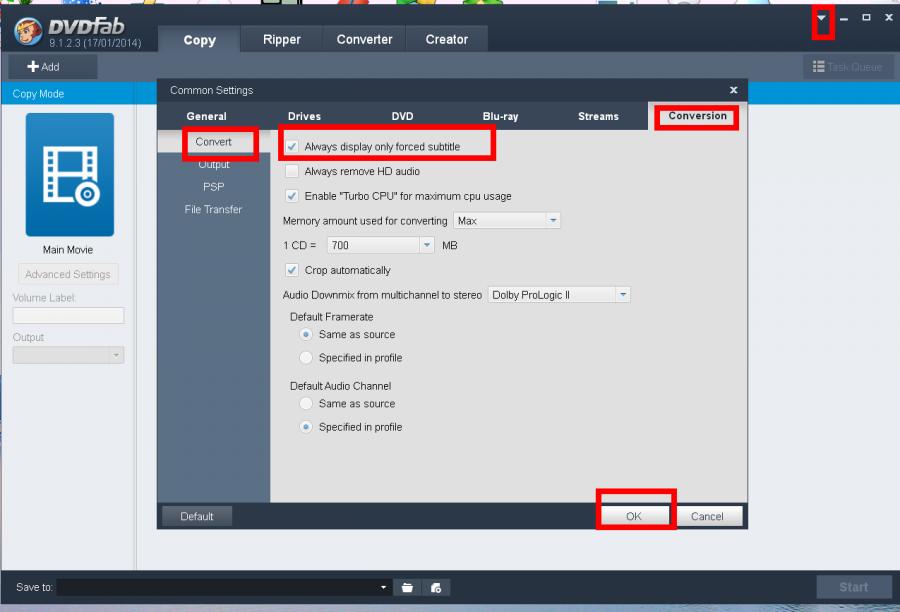Maximize the DVDFab window
The image size is (900, 612).
pyautogui.click(x=866, y=18)
